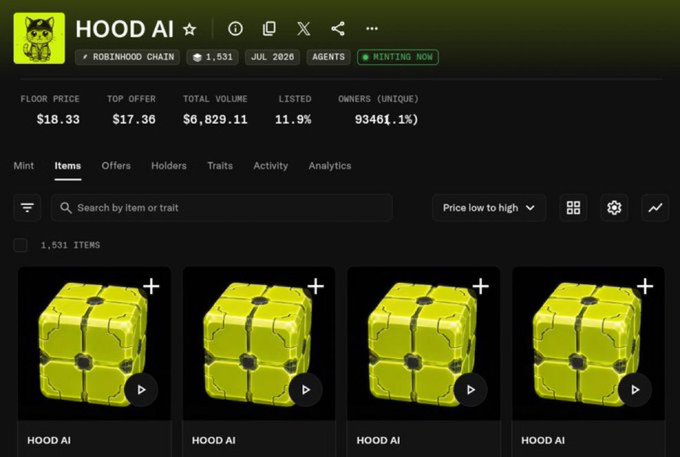Favorite the collection with the star icon
The width and height of the screenshot is (680, 457).
[190, 29]
